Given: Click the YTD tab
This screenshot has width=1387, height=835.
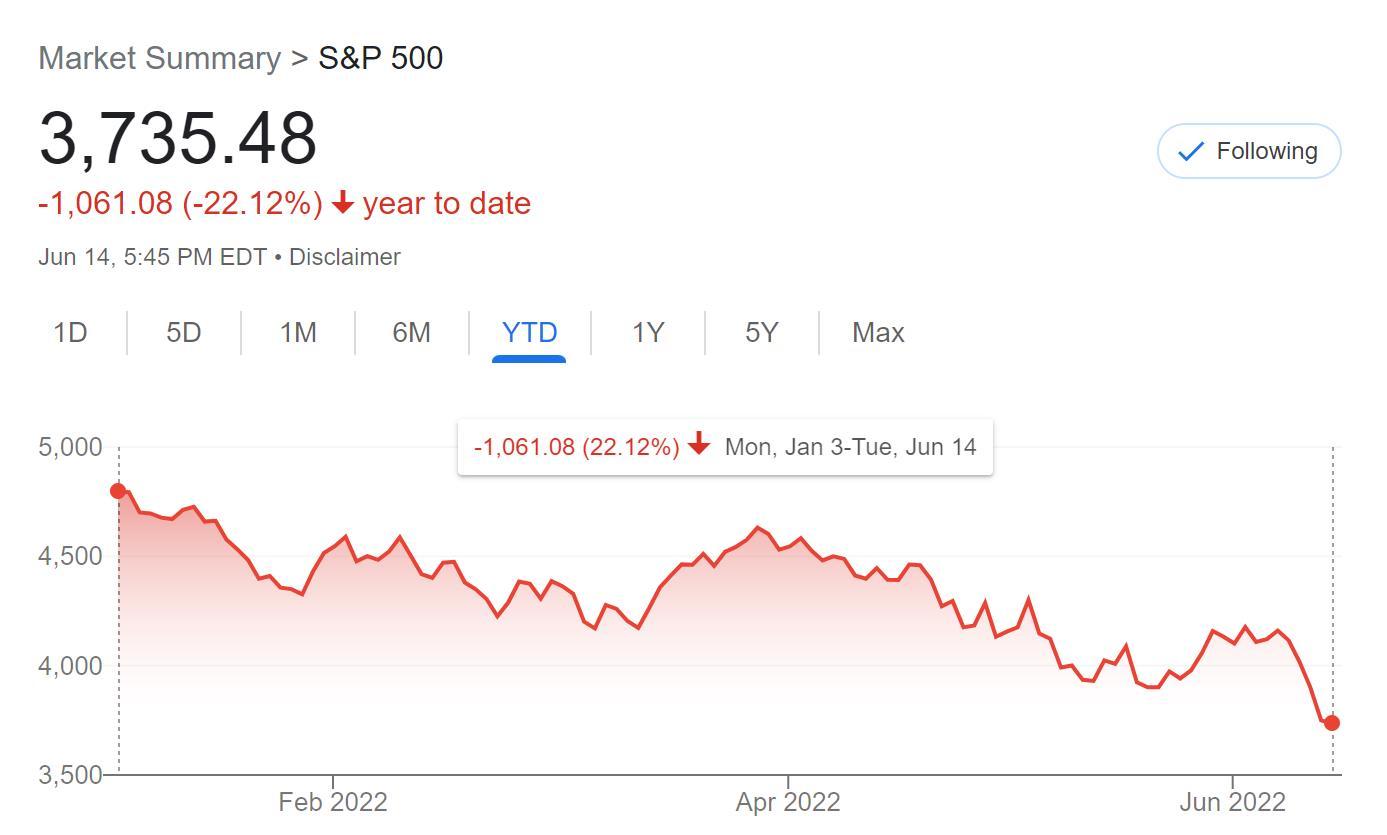Looking at the screenshot, I should (x=529, y=332).
